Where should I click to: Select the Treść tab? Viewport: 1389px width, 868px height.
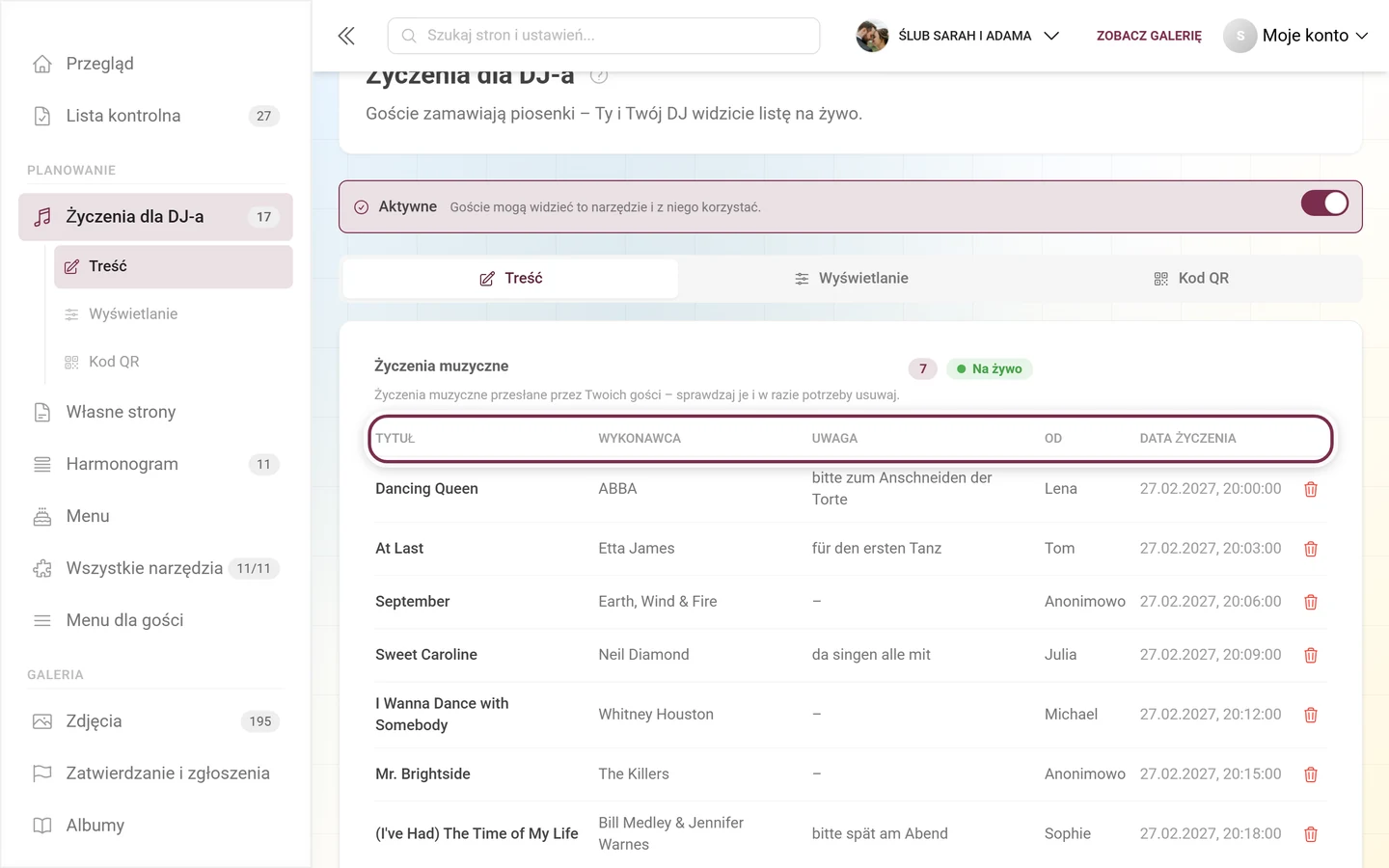(x=510, y=278)
